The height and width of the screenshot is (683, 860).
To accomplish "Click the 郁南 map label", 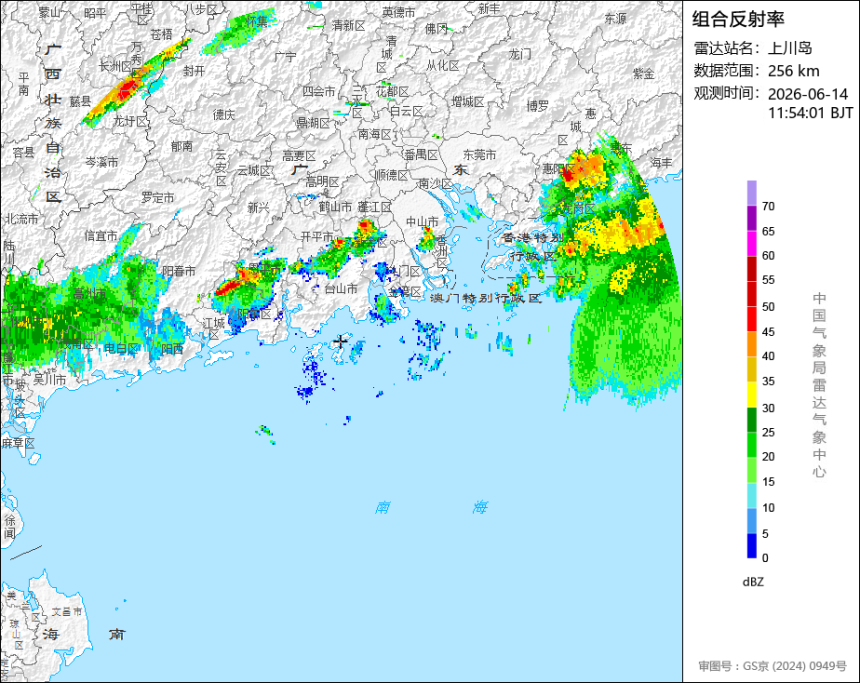I will [182, 146].
